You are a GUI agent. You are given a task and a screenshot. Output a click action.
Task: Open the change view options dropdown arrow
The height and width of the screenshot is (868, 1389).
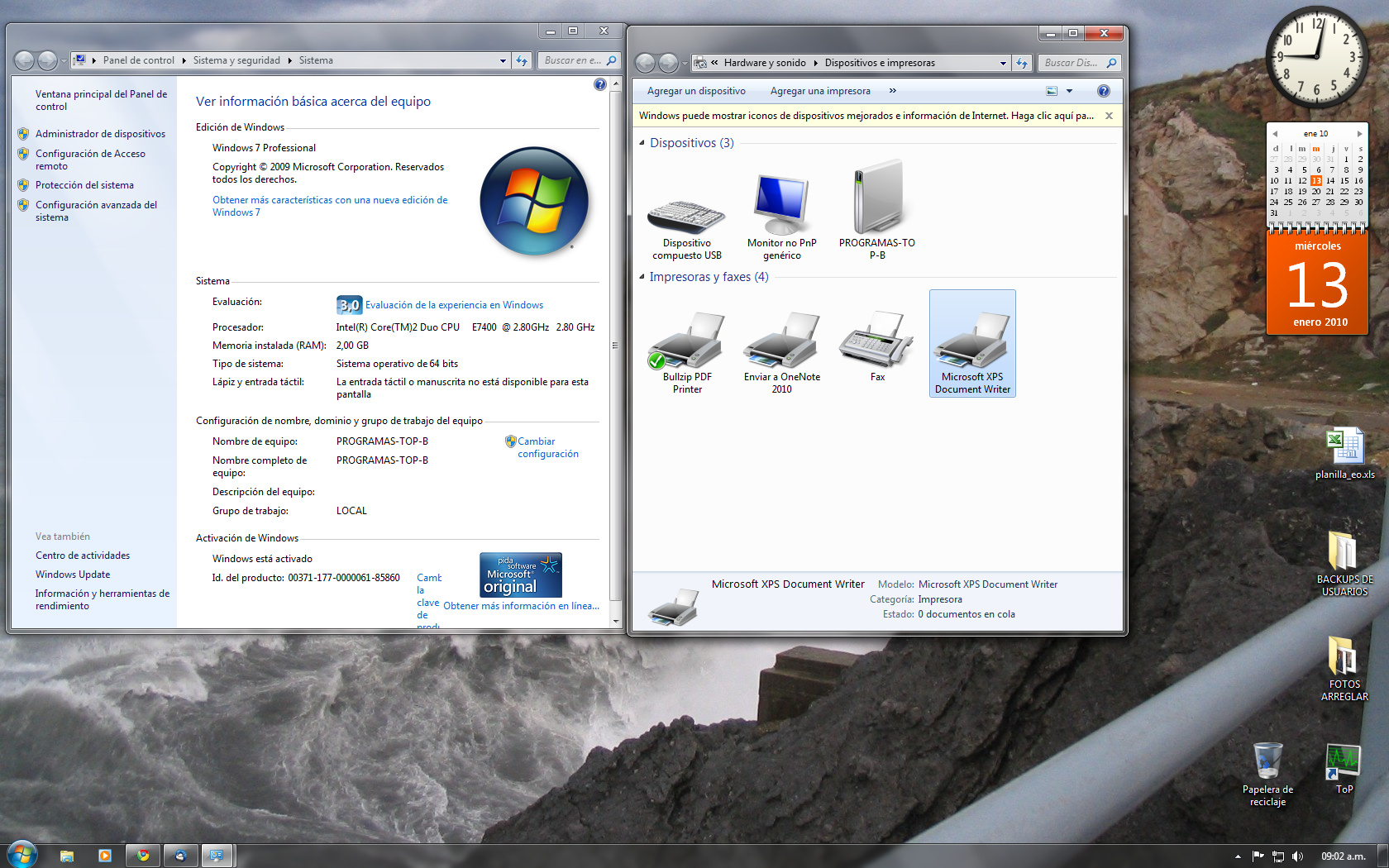[1069, 91]
